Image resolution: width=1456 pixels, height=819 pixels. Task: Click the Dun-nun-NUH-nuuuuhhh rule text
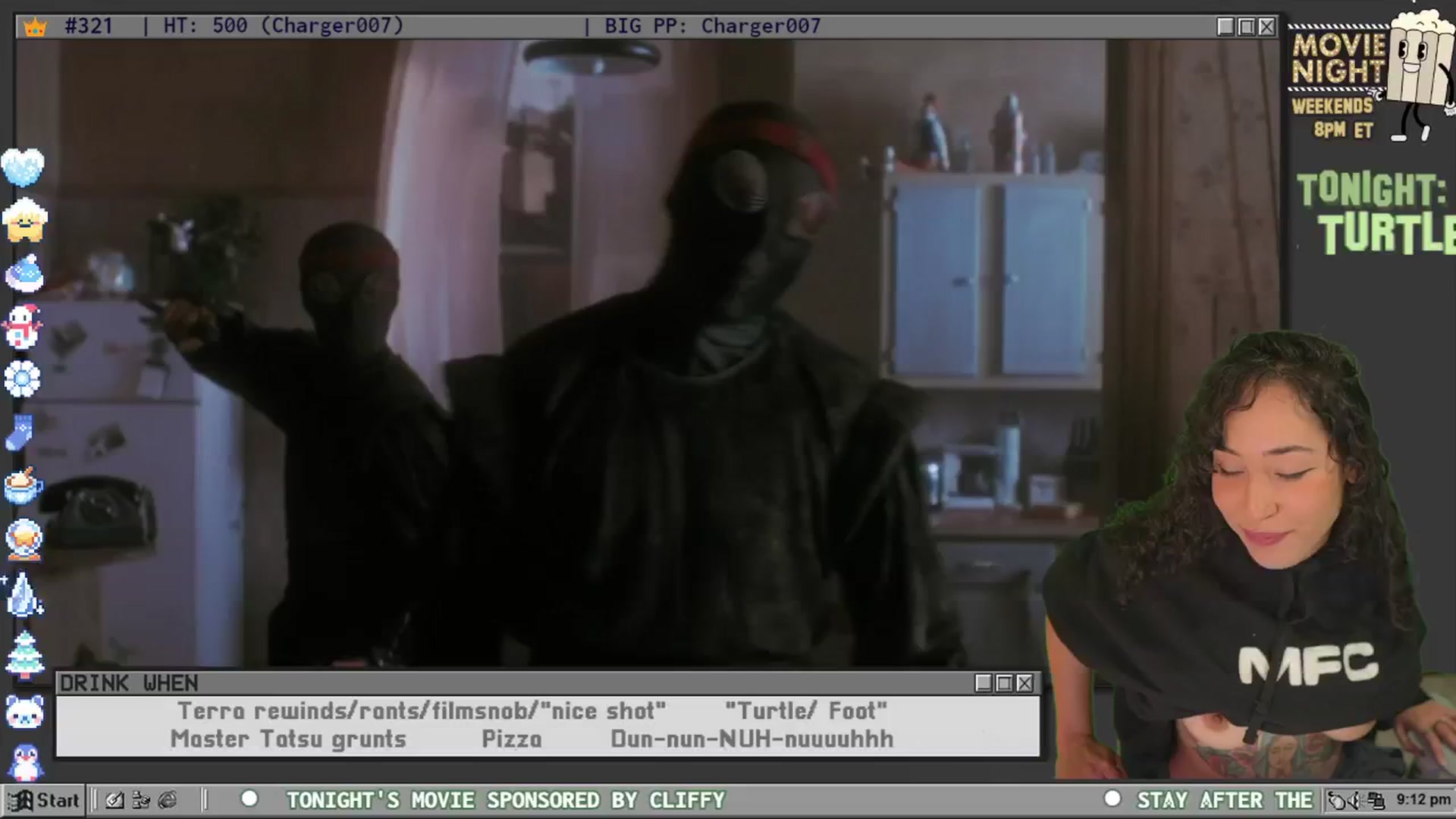tap(752, 739)
